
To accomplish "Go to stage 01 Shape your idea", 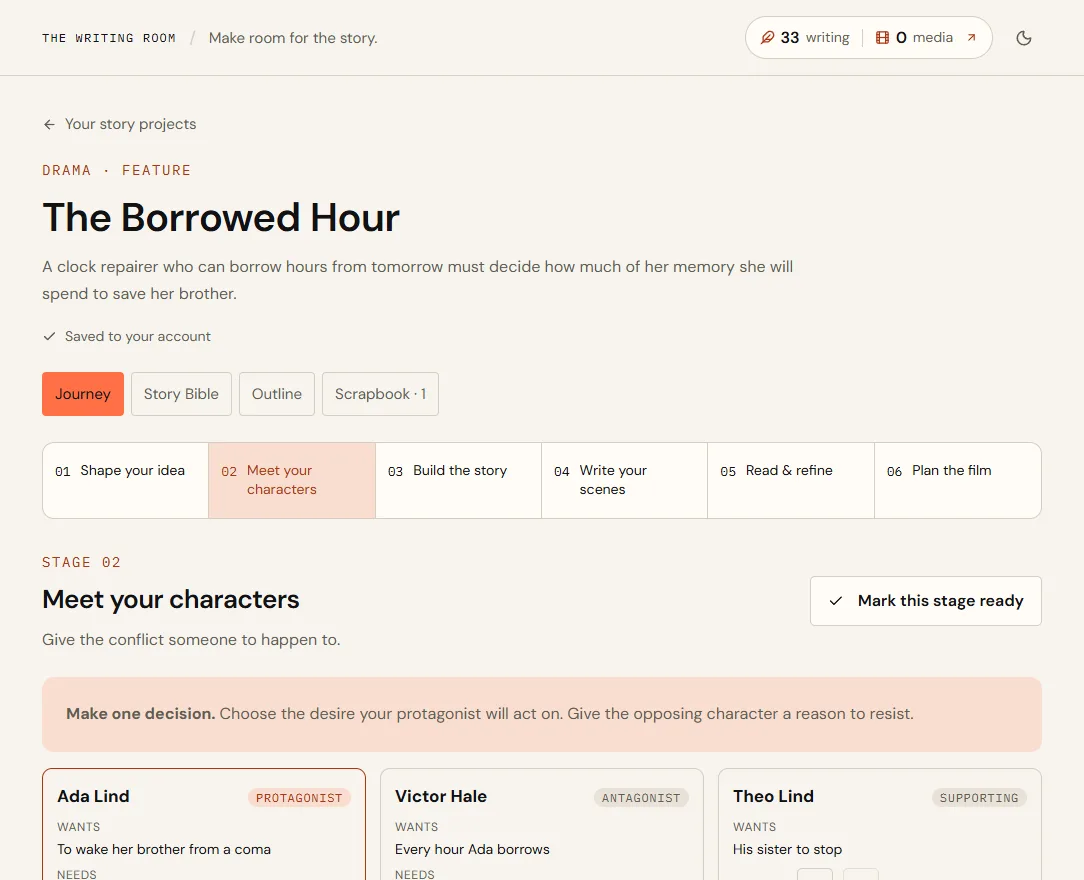I will [x=125, y=480].
